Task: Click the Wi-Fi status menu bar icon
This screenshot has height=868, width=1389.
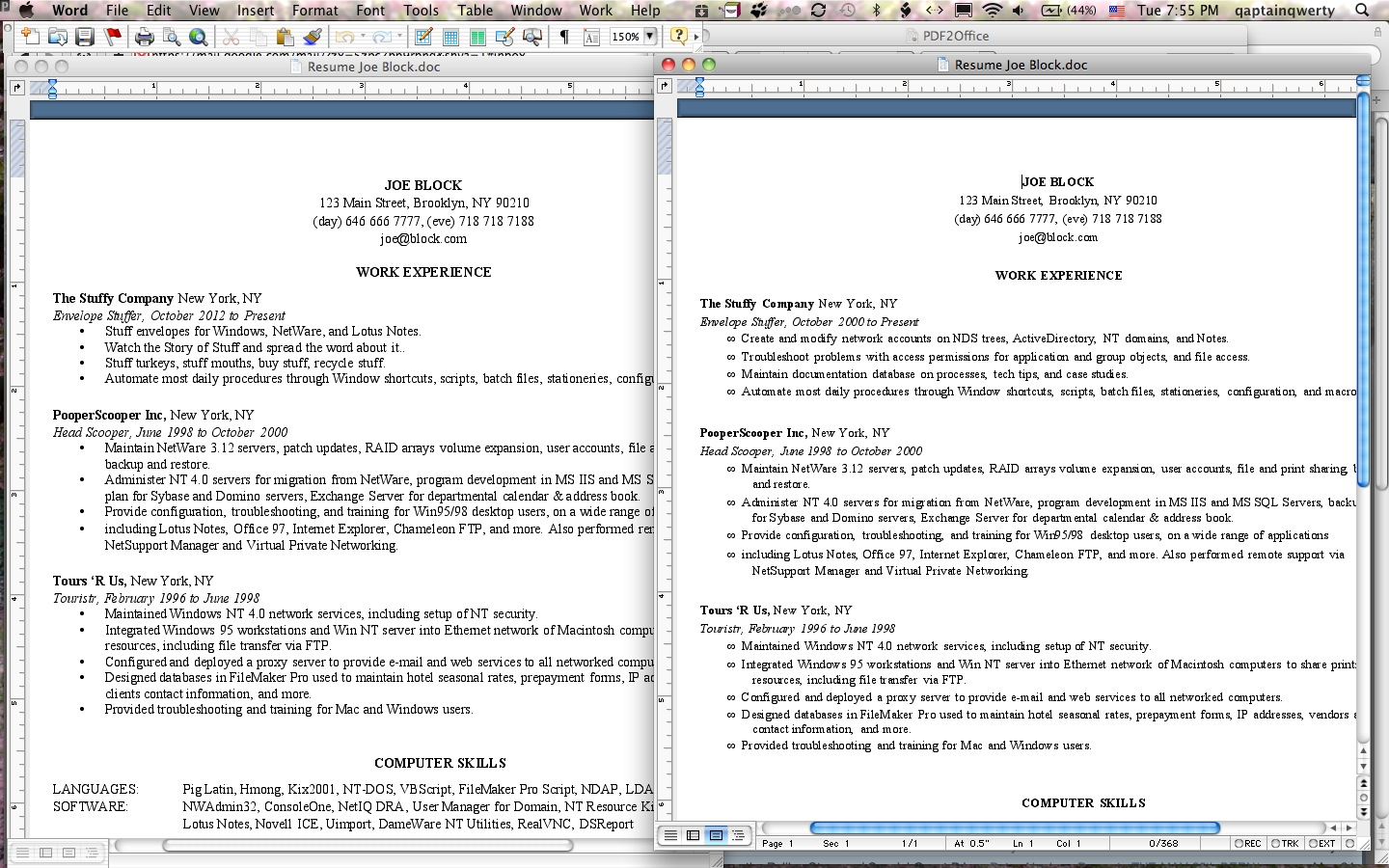Action: [993, 11]
